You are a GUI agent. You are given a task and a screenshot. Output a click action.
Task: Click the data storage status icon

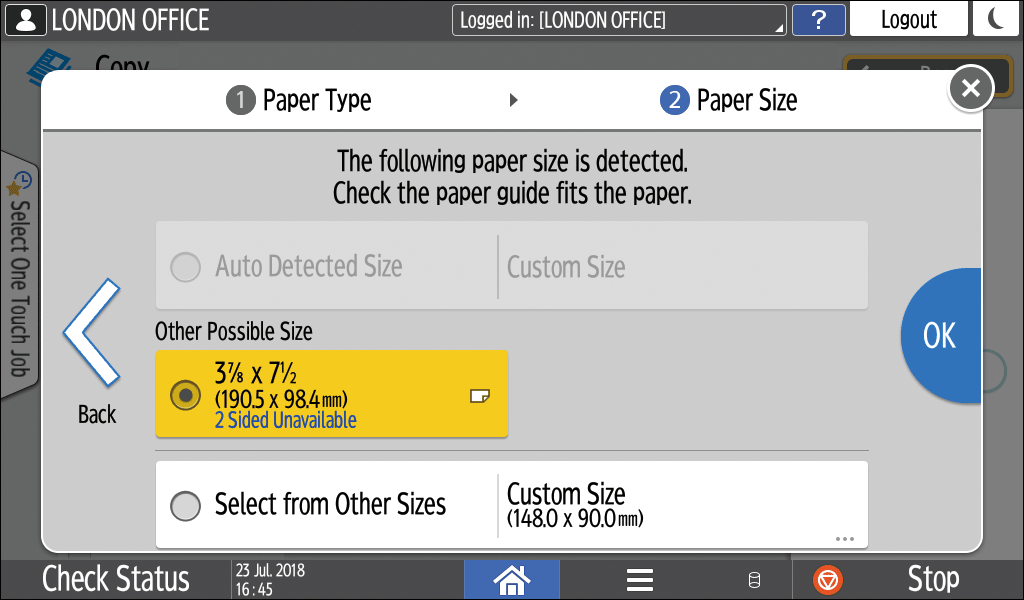[755, 580]
